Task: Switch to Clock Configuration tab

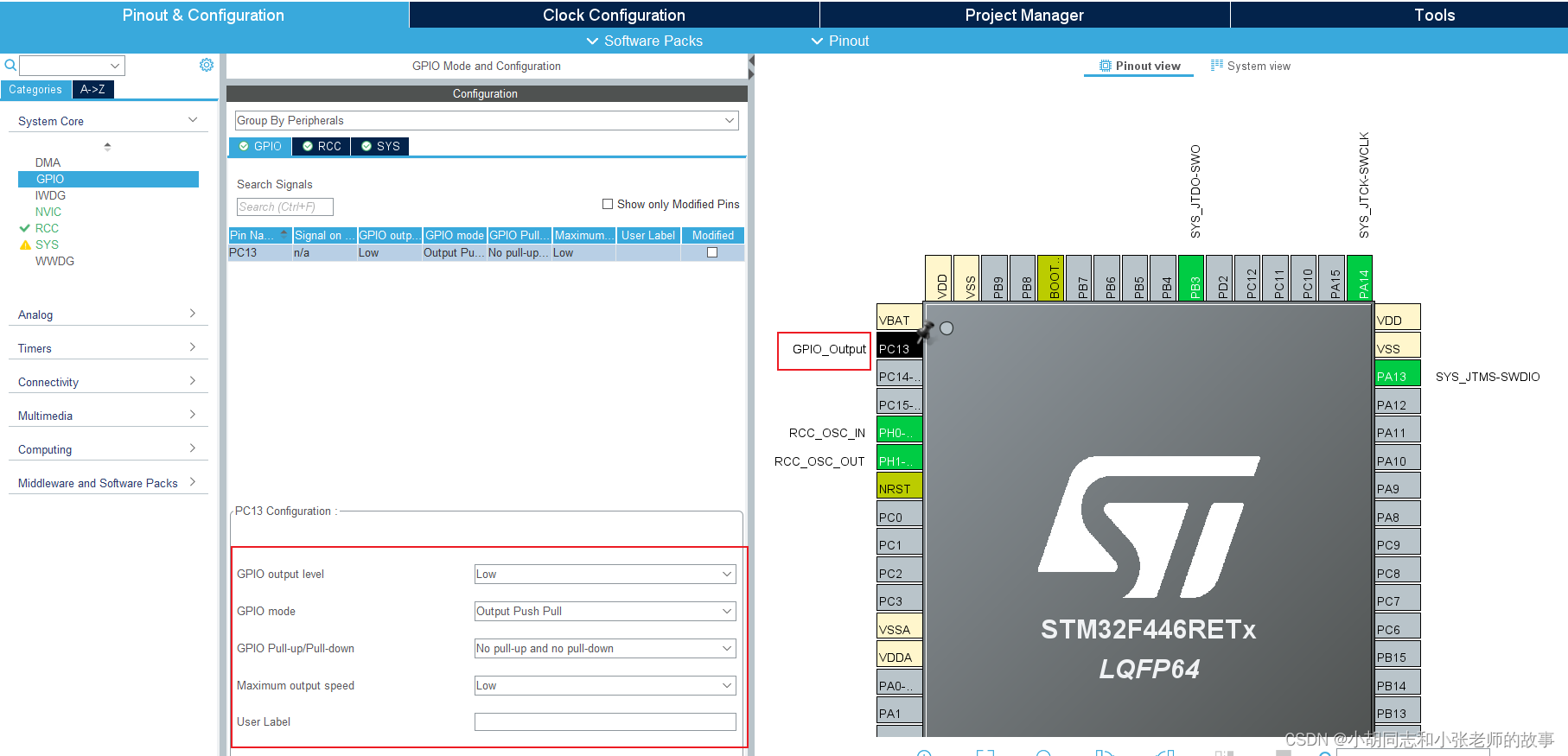Action: (x=614, y=15)
